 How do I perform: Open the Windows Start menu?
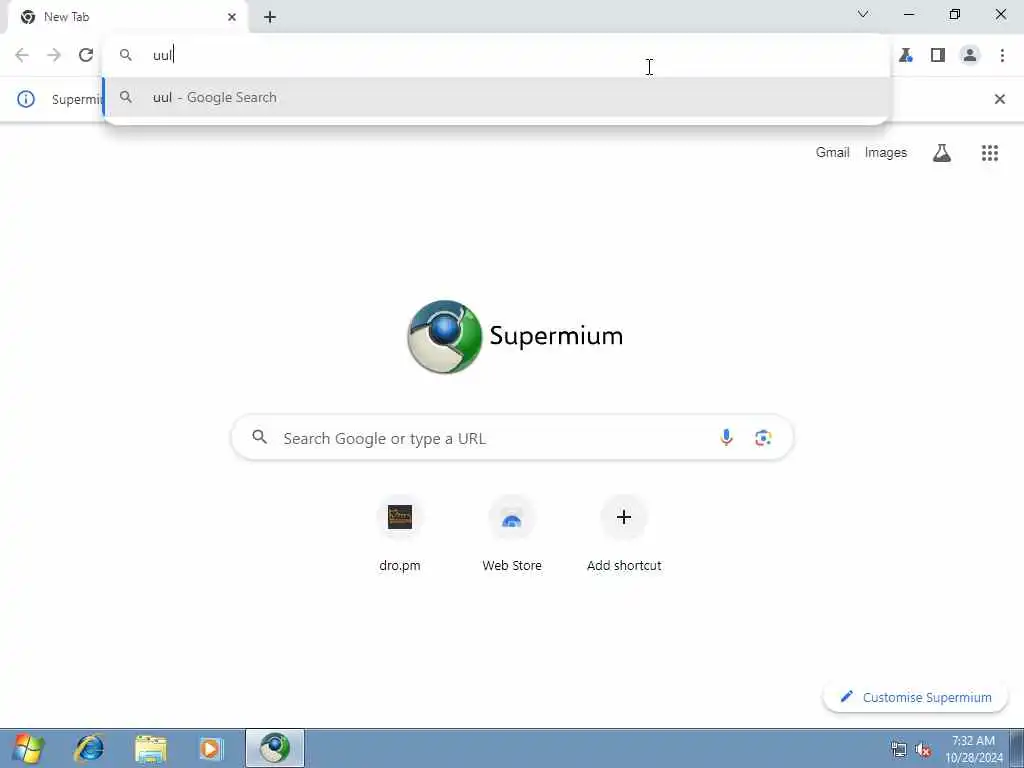[29, 748]
